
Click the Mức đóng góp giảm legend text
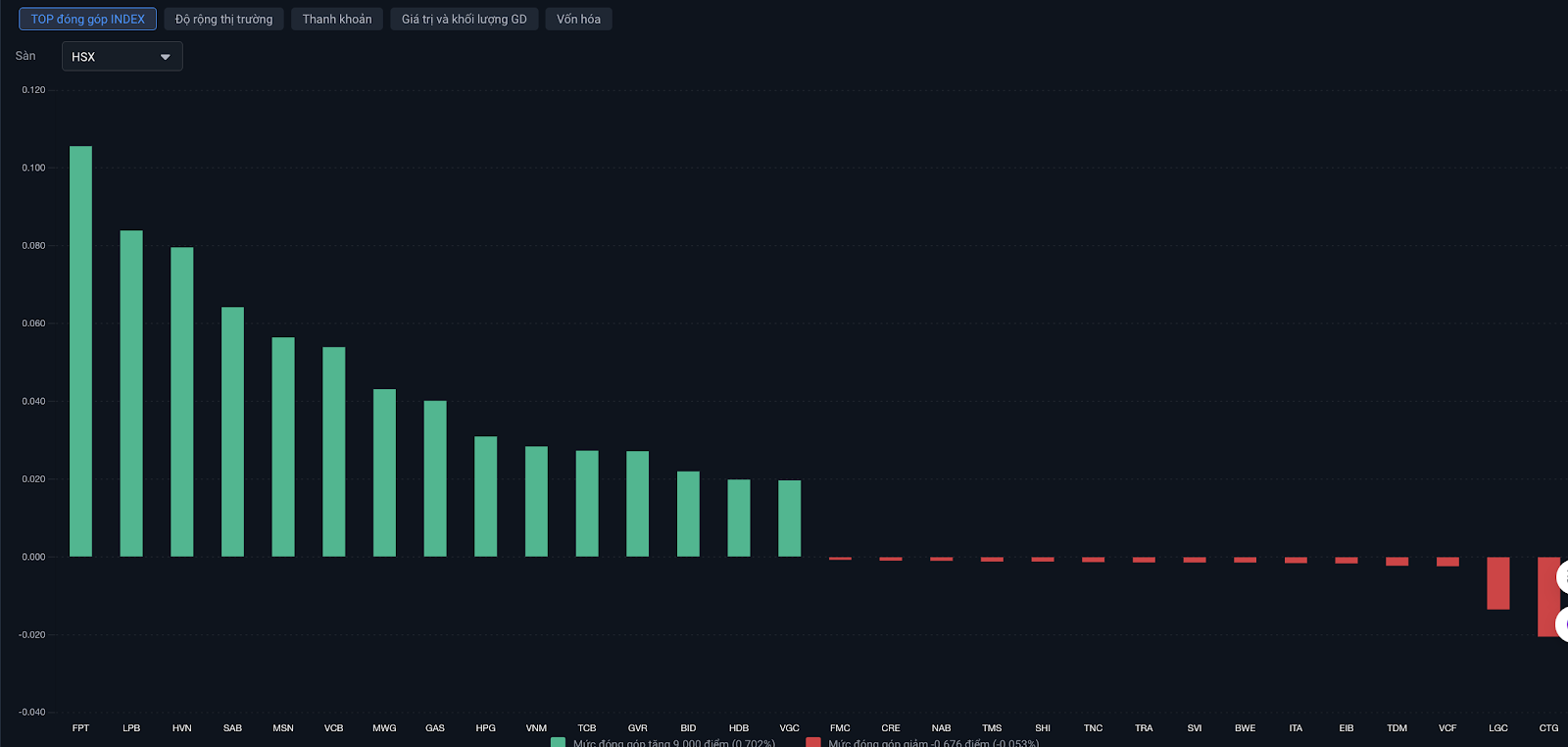[934, 743]
